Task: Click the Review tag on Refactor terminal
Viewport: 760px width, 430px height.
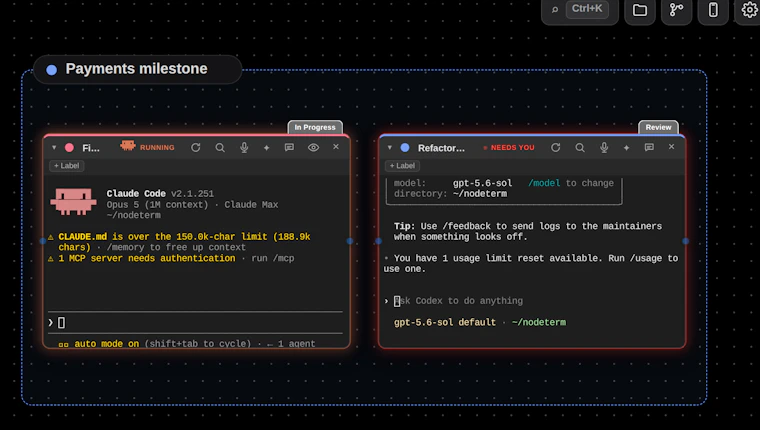Action: coord(658,127)
